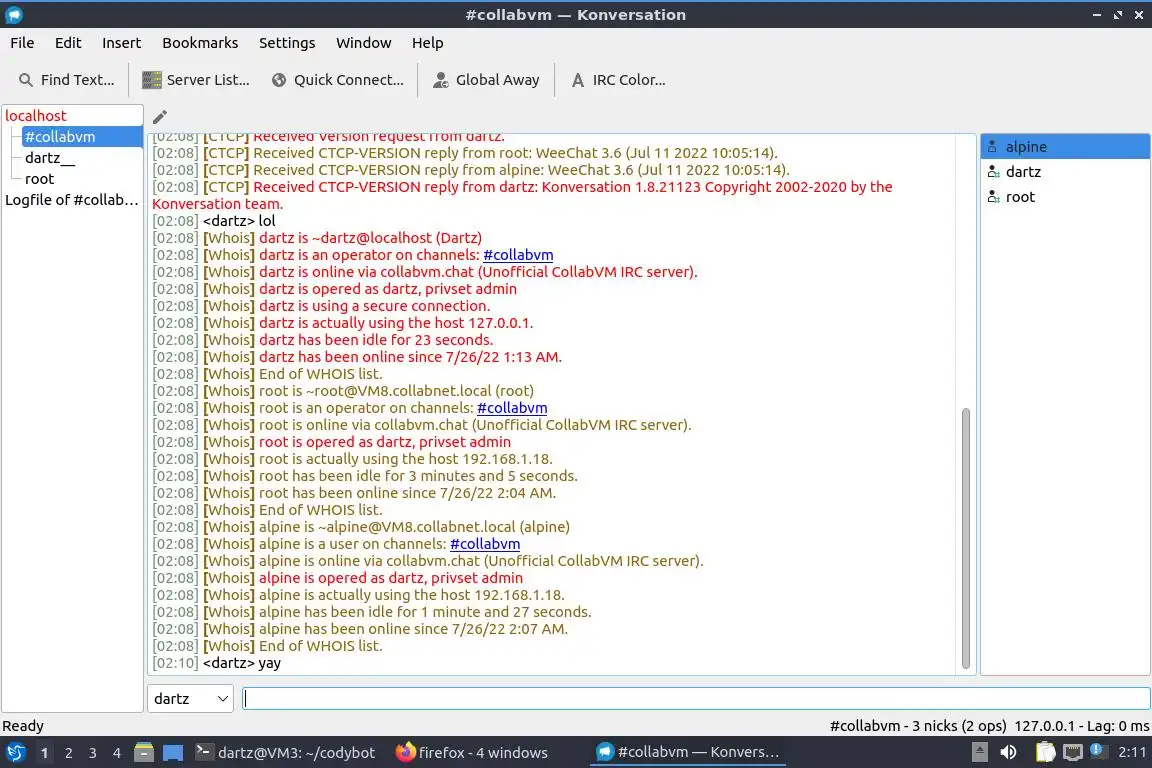
Task: Click root operator icon in nick list
Action: [993, 197]
